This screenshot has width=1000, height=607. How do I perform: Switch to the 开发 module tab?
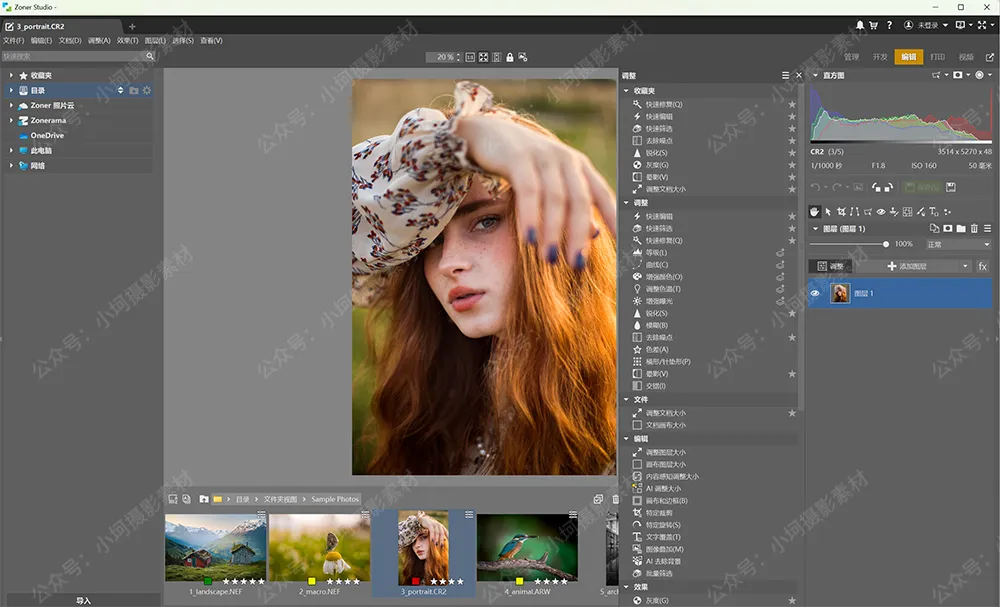(880, 57)
